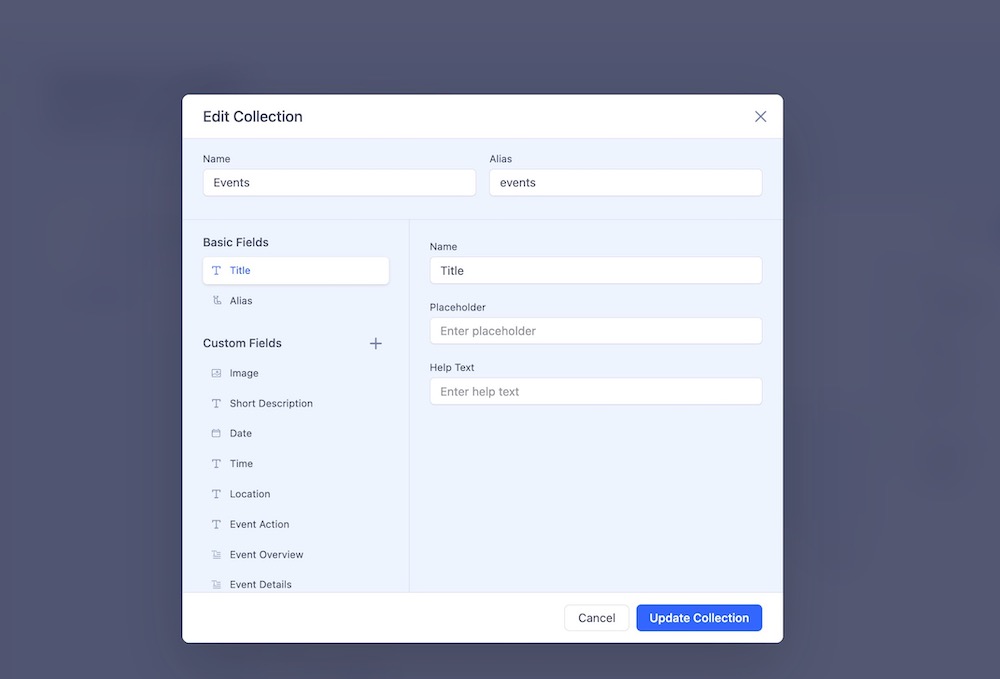This screenshot has width=1000, height=679.
Task: Click the text icon beside Location
Action: 216,494
